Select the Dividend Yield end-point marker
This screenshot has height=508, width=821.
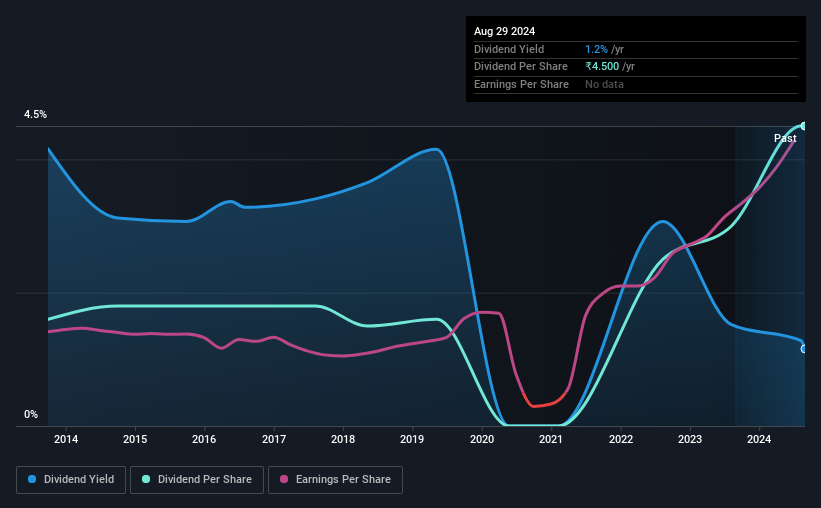(804, 349)
